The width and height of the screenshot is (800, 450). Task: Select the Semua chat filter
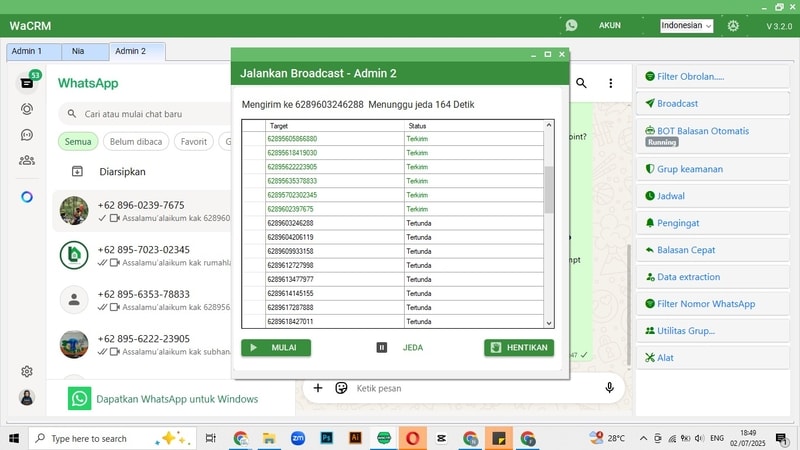pyautogui.click(x=78, y=141)
